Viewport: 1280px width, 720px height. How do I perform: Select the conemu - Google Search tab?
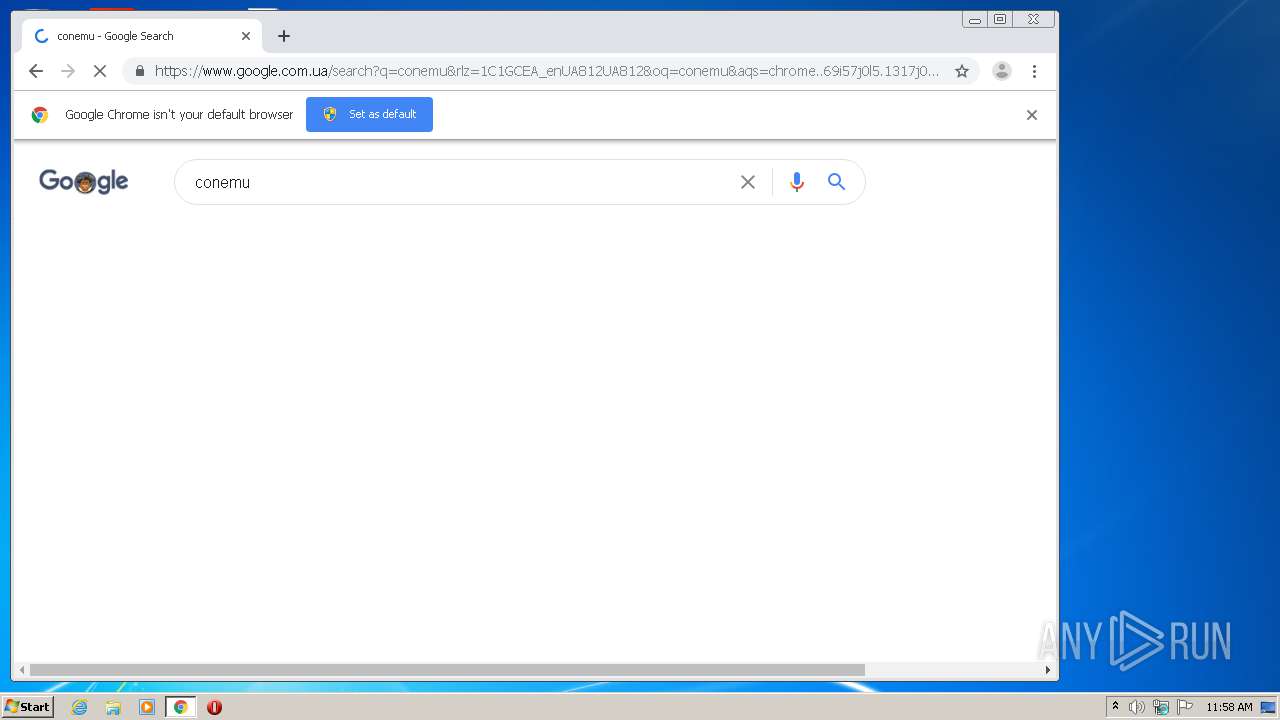tap(142, 36)
